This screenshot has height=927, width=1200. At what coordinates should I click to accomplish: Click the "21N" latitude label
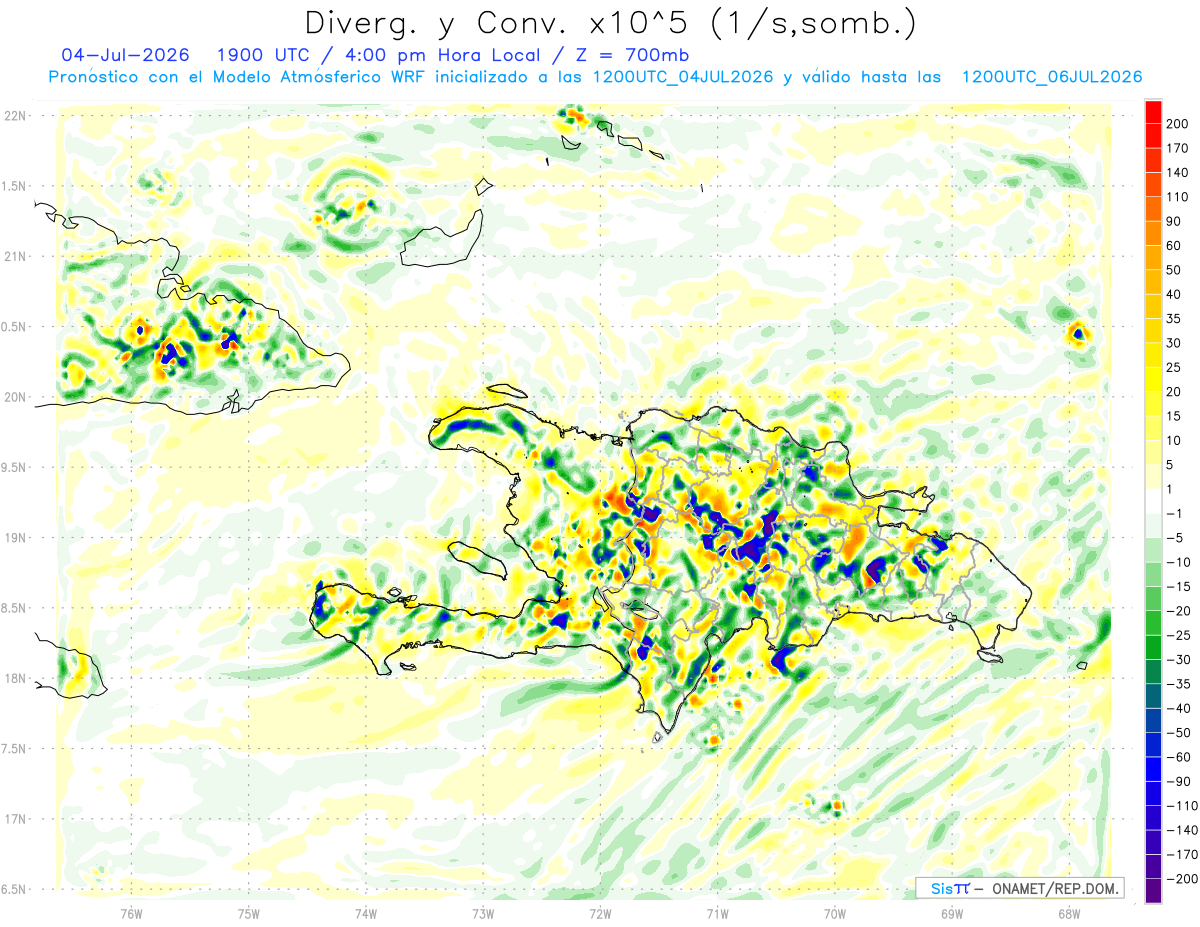[x=16, y=256]
